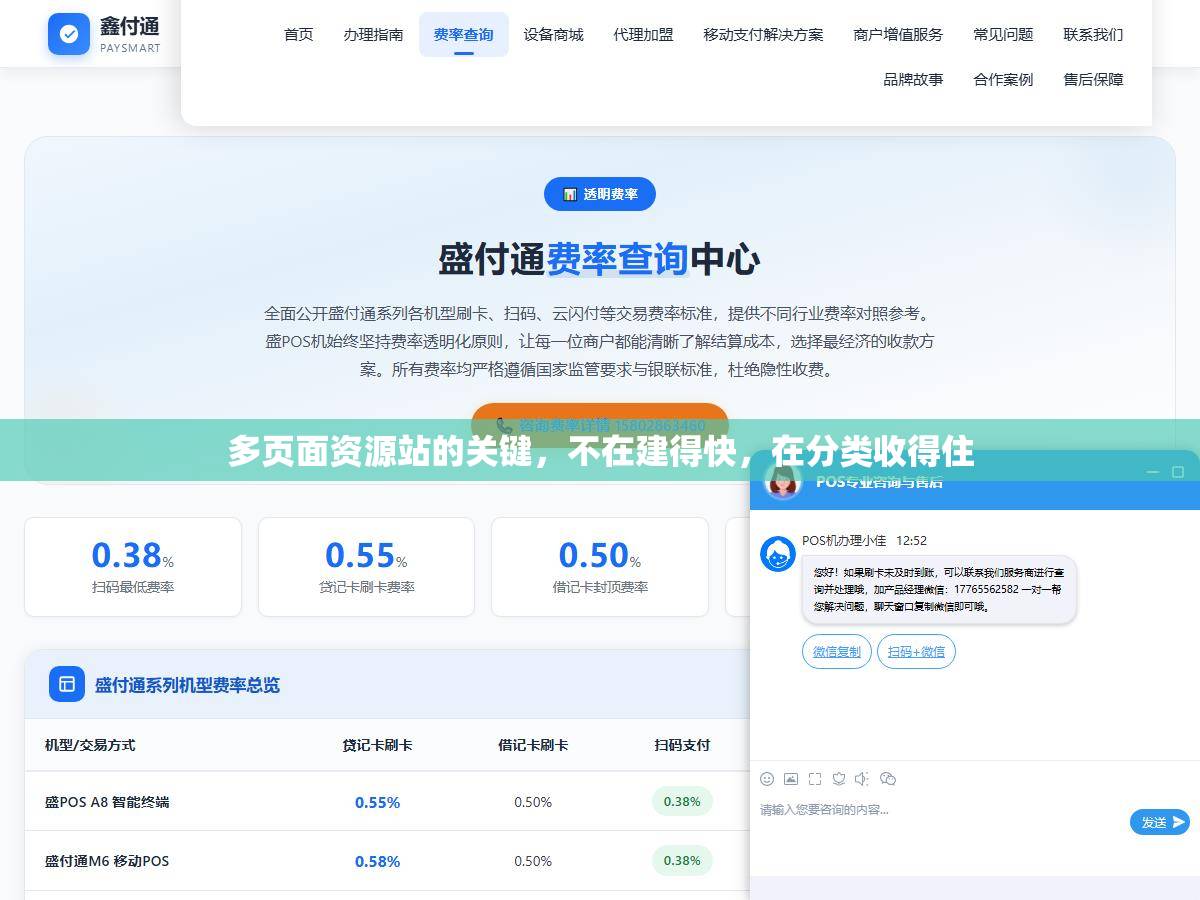Click the 扫码+微信 button in chat
This screenshot has width=1200, height=900.
[x=917, y=652]
